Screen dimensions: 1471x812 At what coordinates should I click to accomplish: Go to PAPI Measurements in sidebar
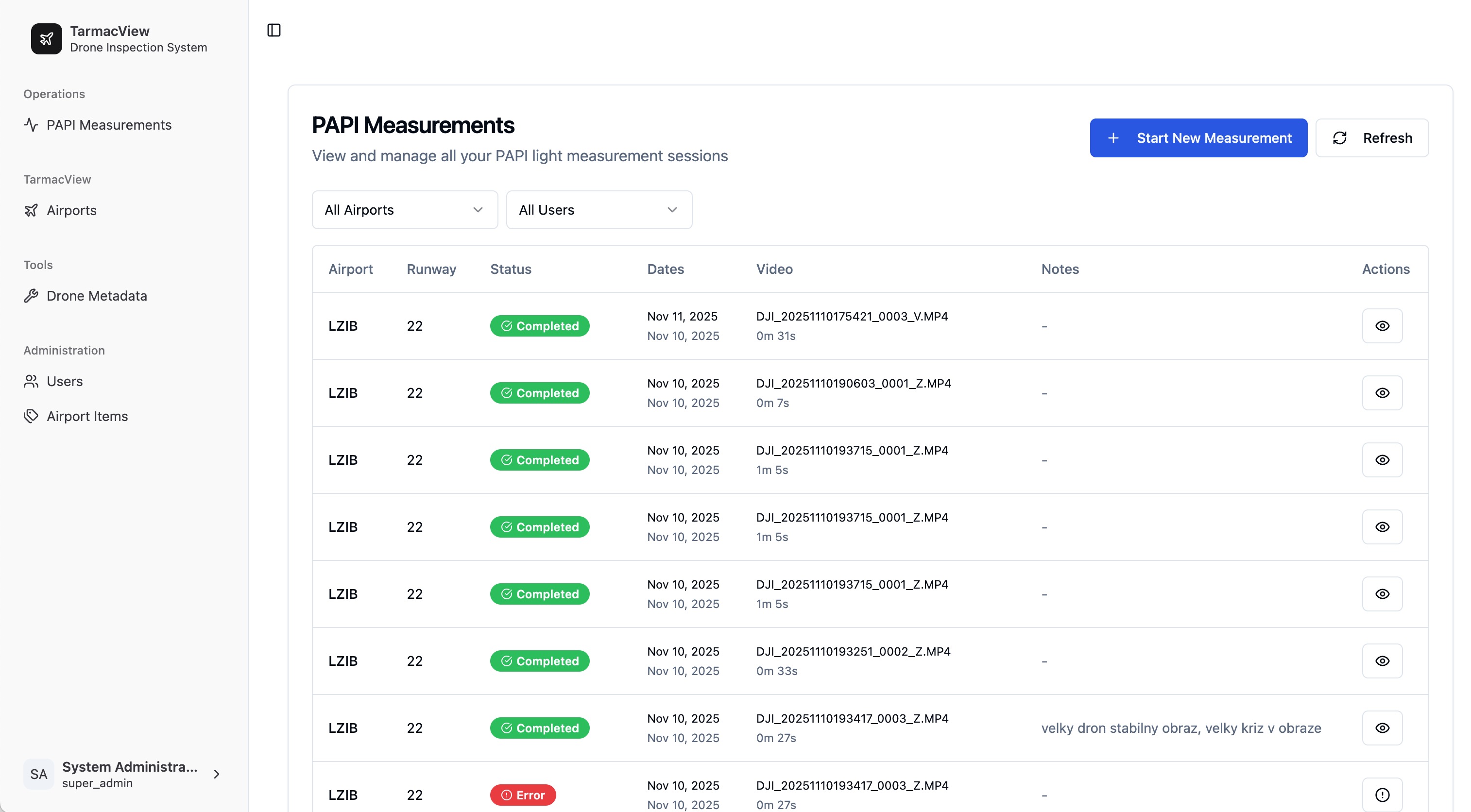(108, 125)
